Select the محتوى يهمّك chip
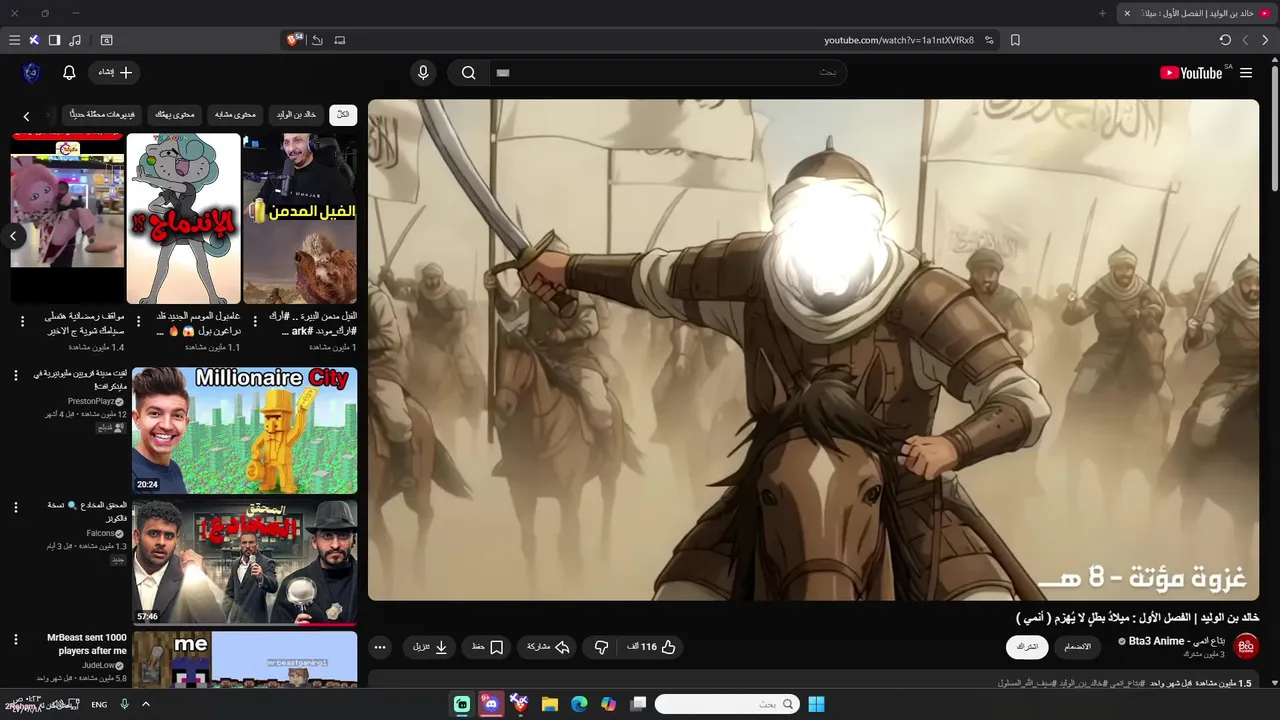 175,115
